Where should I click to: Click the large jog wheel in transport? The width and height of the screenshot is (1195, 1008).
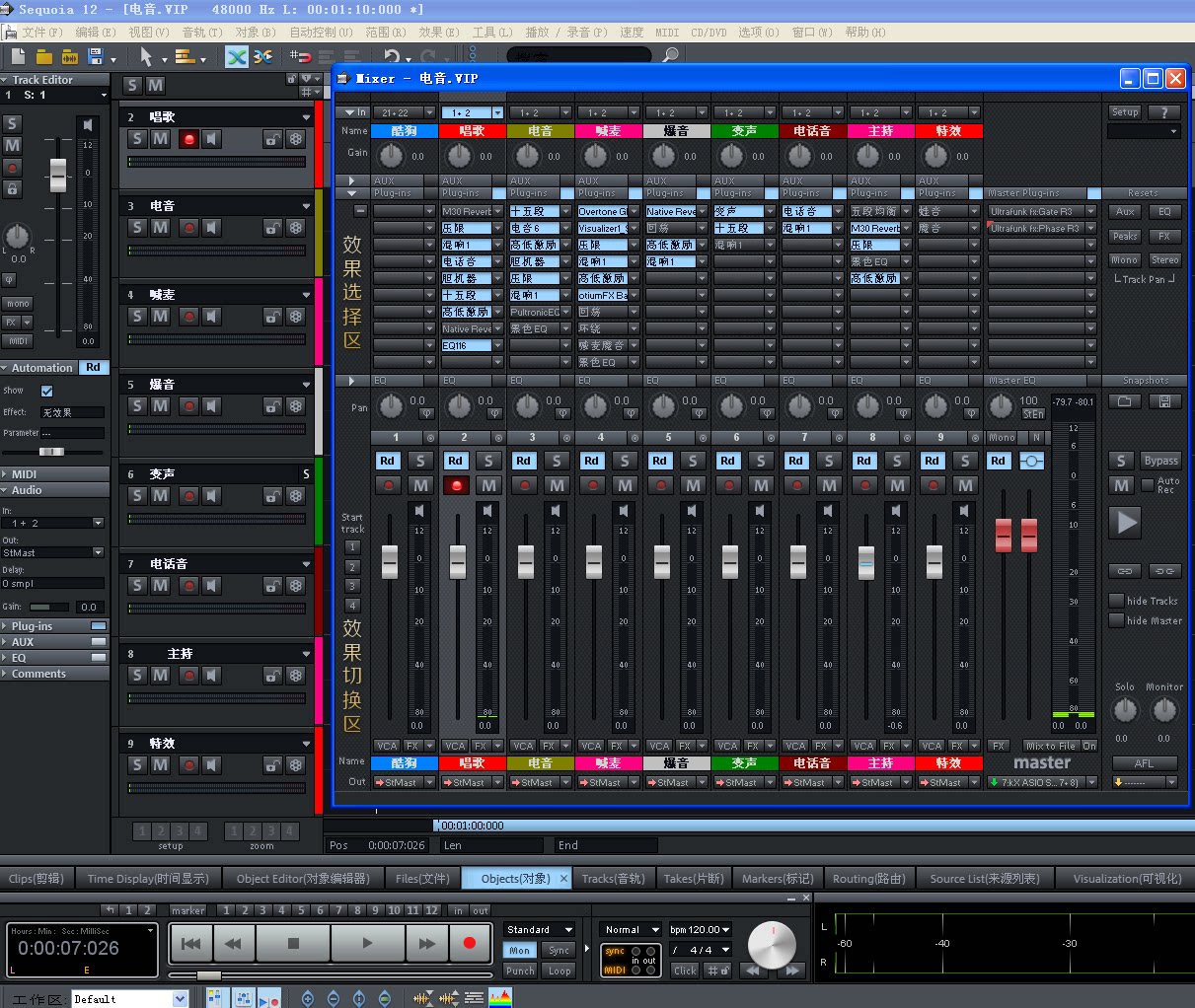pos(772,946)
